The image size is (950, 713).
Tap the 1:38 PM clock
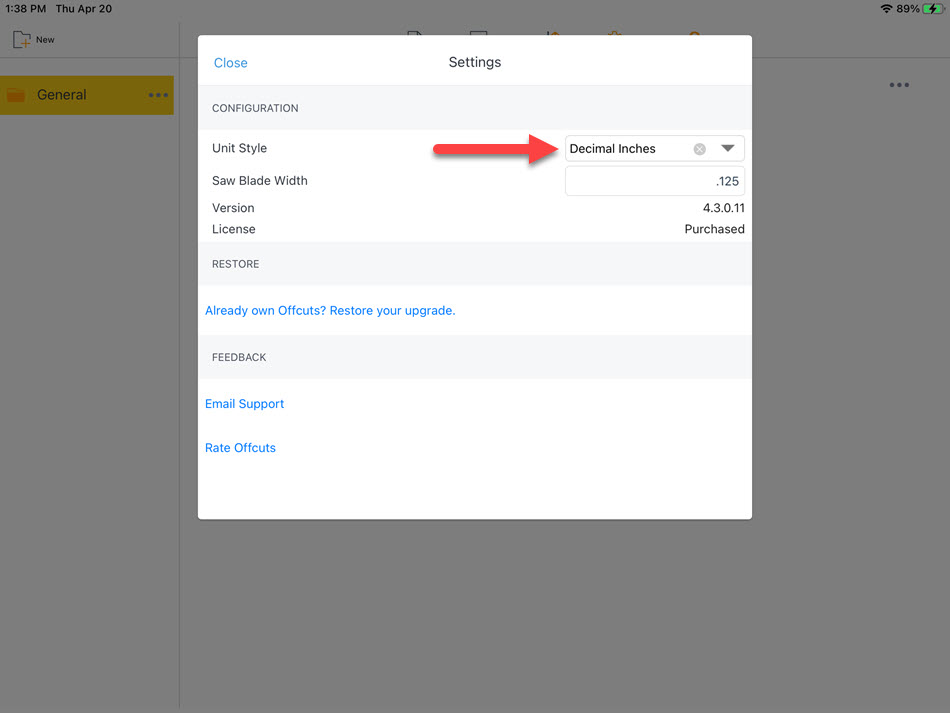[25, 8]
